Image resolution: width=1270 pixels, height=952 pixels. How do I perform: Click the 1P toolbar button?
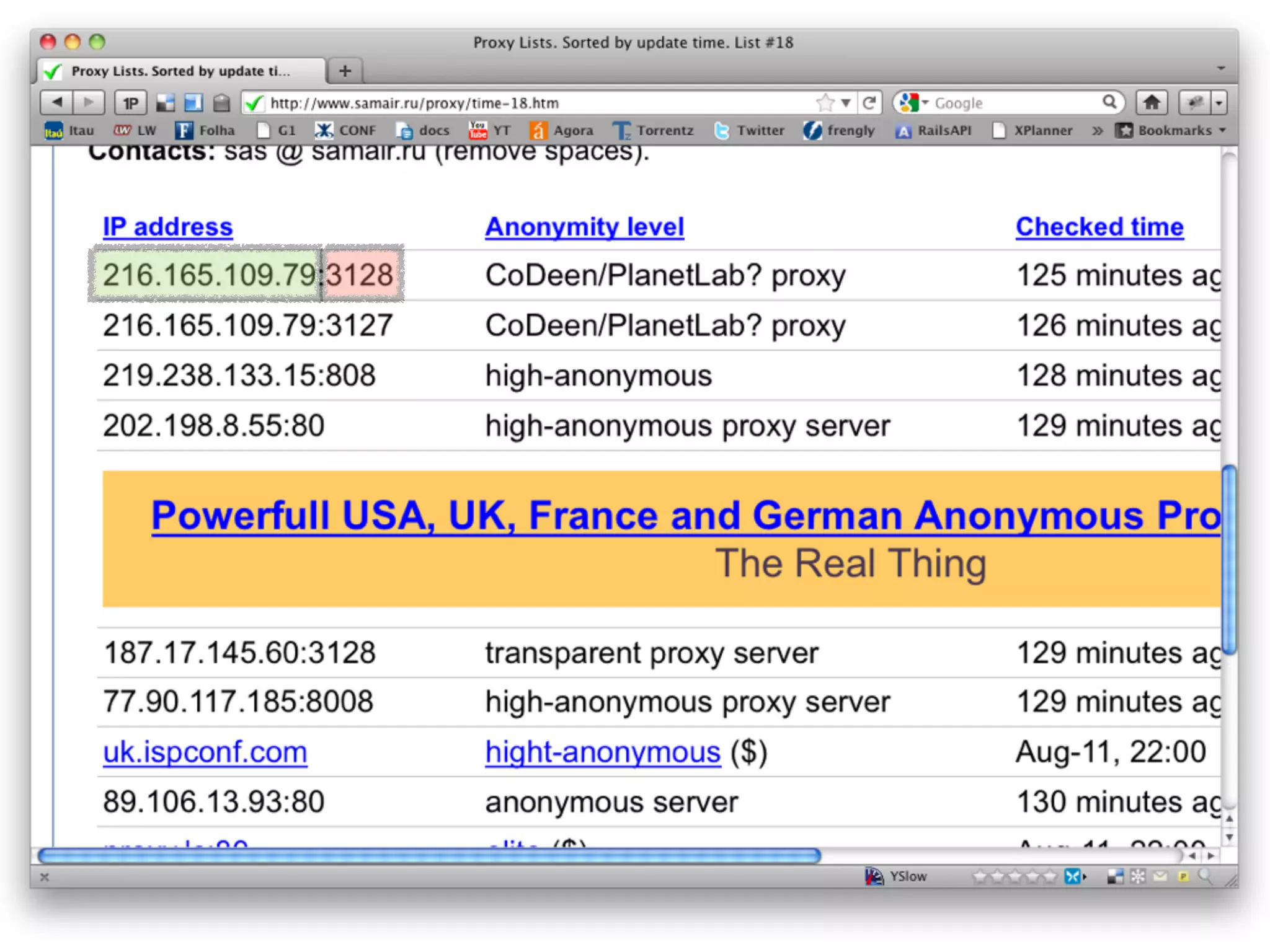click(x=130, y=103)
